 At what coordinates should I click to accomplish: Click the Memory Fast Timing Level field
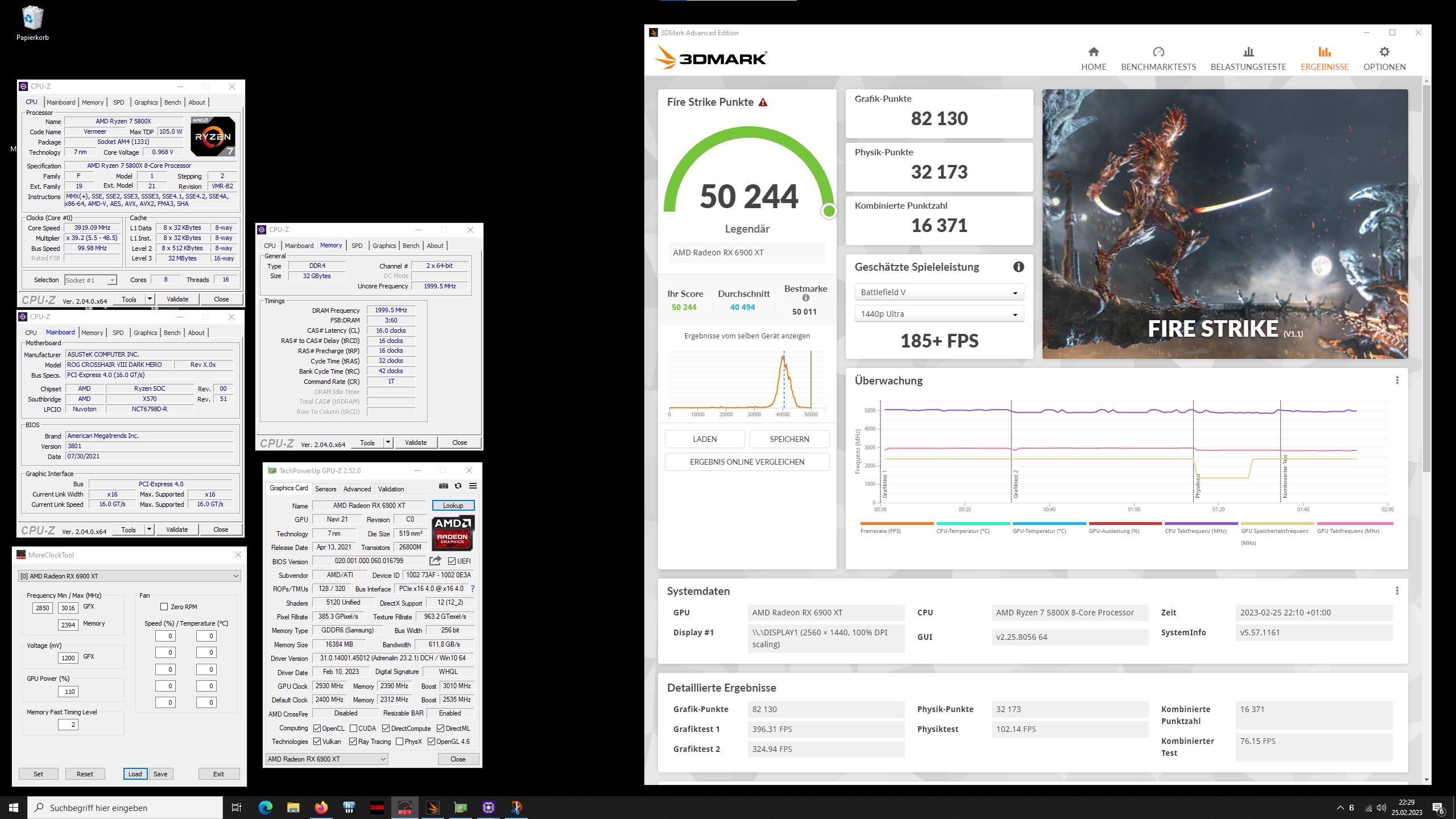click(68, 725)
